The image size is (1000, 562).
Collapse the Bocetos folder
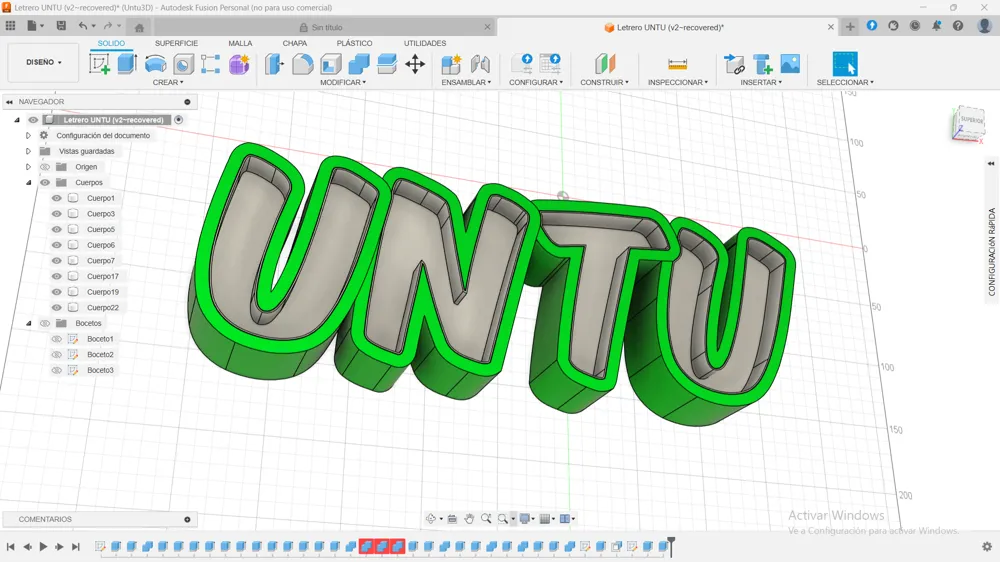coord(28,323)
